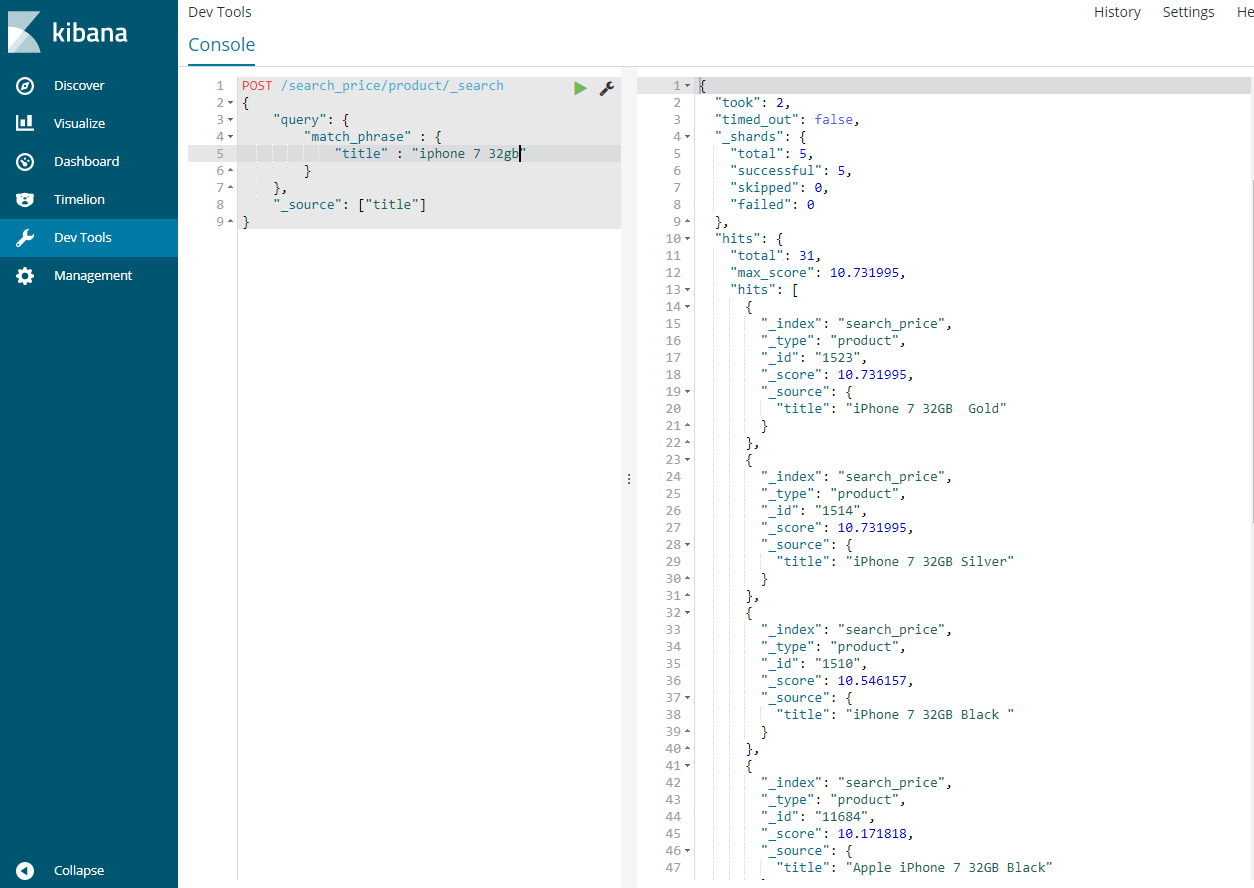The width and height of the screenshot is (1254, 888).
Task: Click "_source": ["title"] line in editor
Action: [x=350, y=205]
